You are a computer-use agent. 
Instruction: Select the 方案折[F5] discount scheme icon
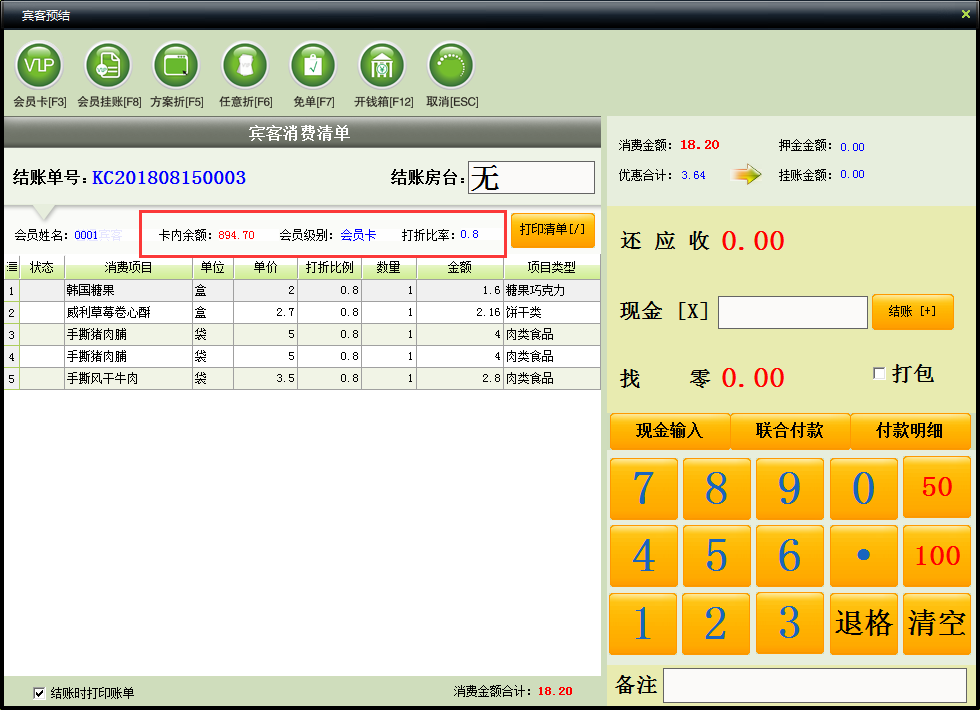click(x=176, y=67)
